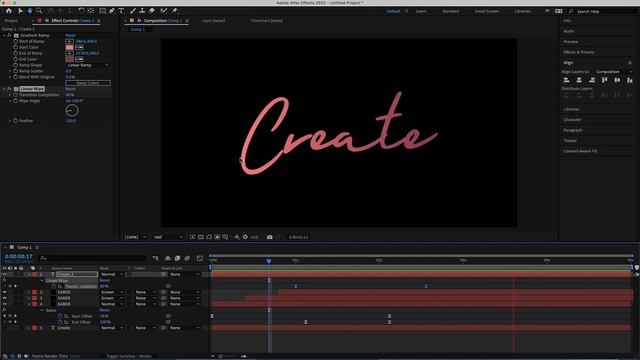
Task: Click Align Right icon in Align panel
Action: coord(592,80)
